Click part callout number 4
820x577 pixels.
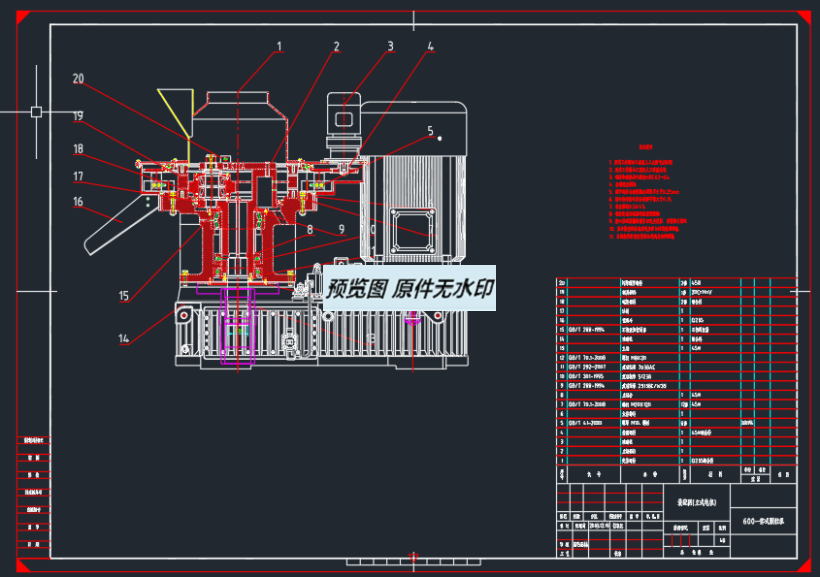[430, 46]
